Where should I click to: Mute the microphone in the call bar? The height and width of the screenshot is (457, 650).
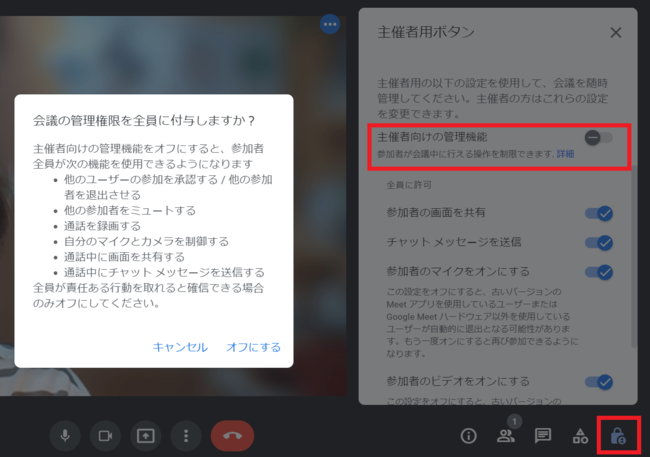click(x=65, y=436)
